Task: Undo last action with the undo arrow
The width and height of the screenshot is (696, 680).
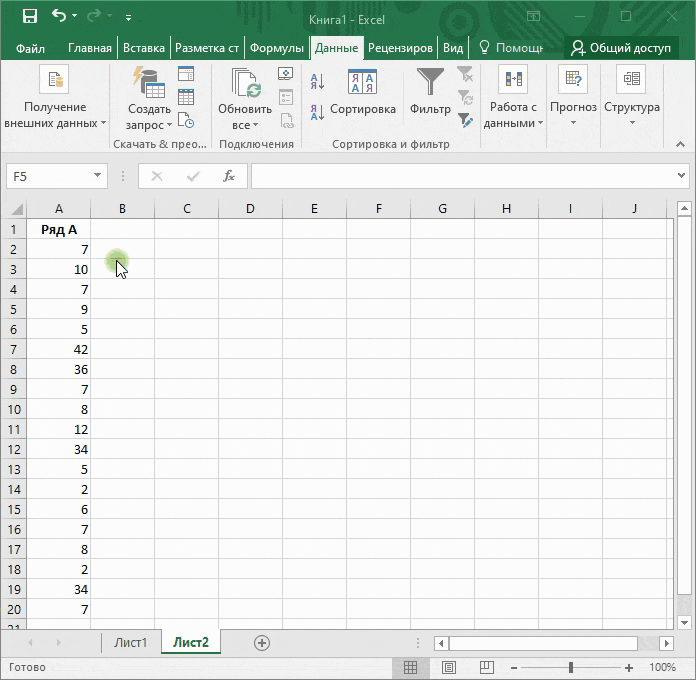Action: point(59,16)
